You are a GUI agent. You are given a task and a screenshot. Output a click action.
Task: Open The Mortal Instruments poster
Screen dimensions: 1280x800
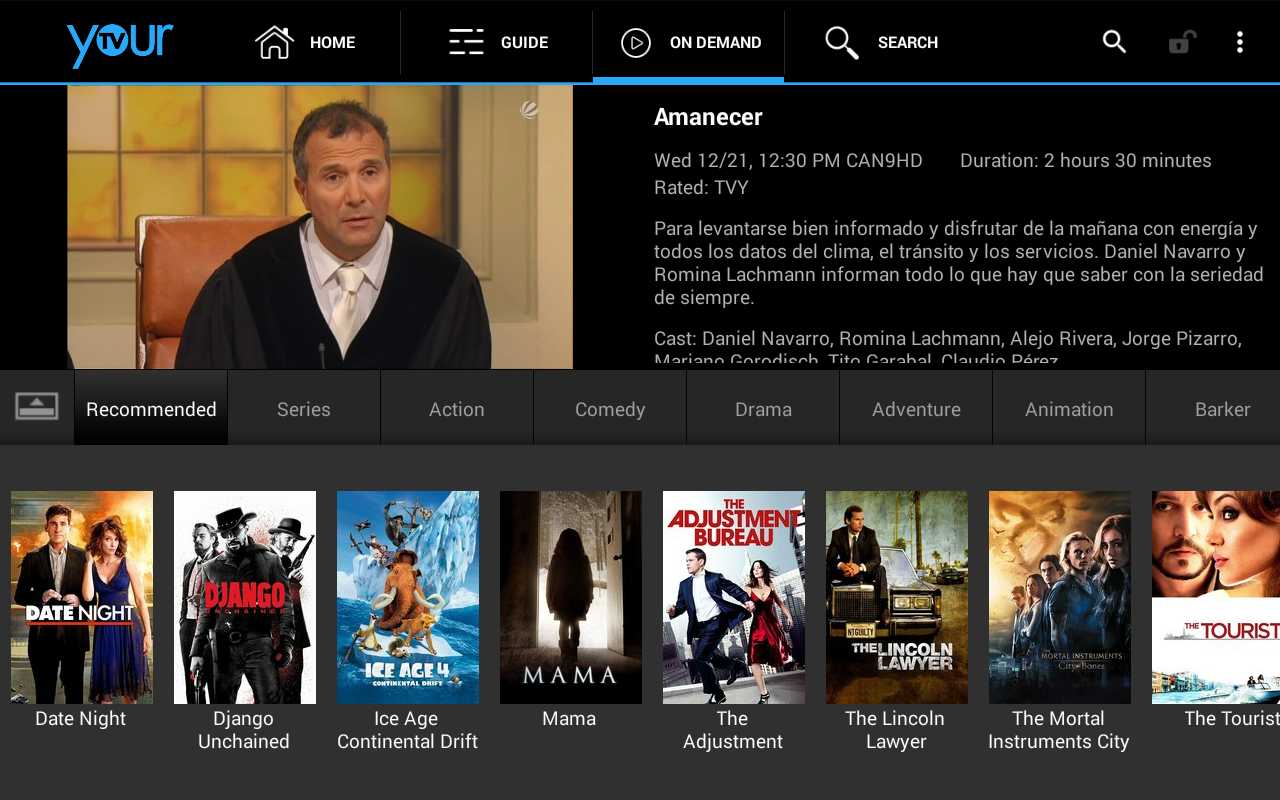point(1060,597)
